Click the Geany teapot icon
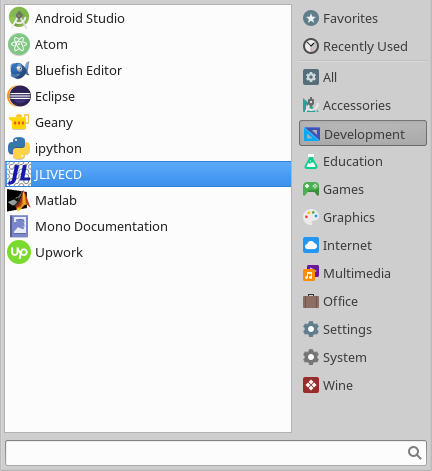 point(19,122)
